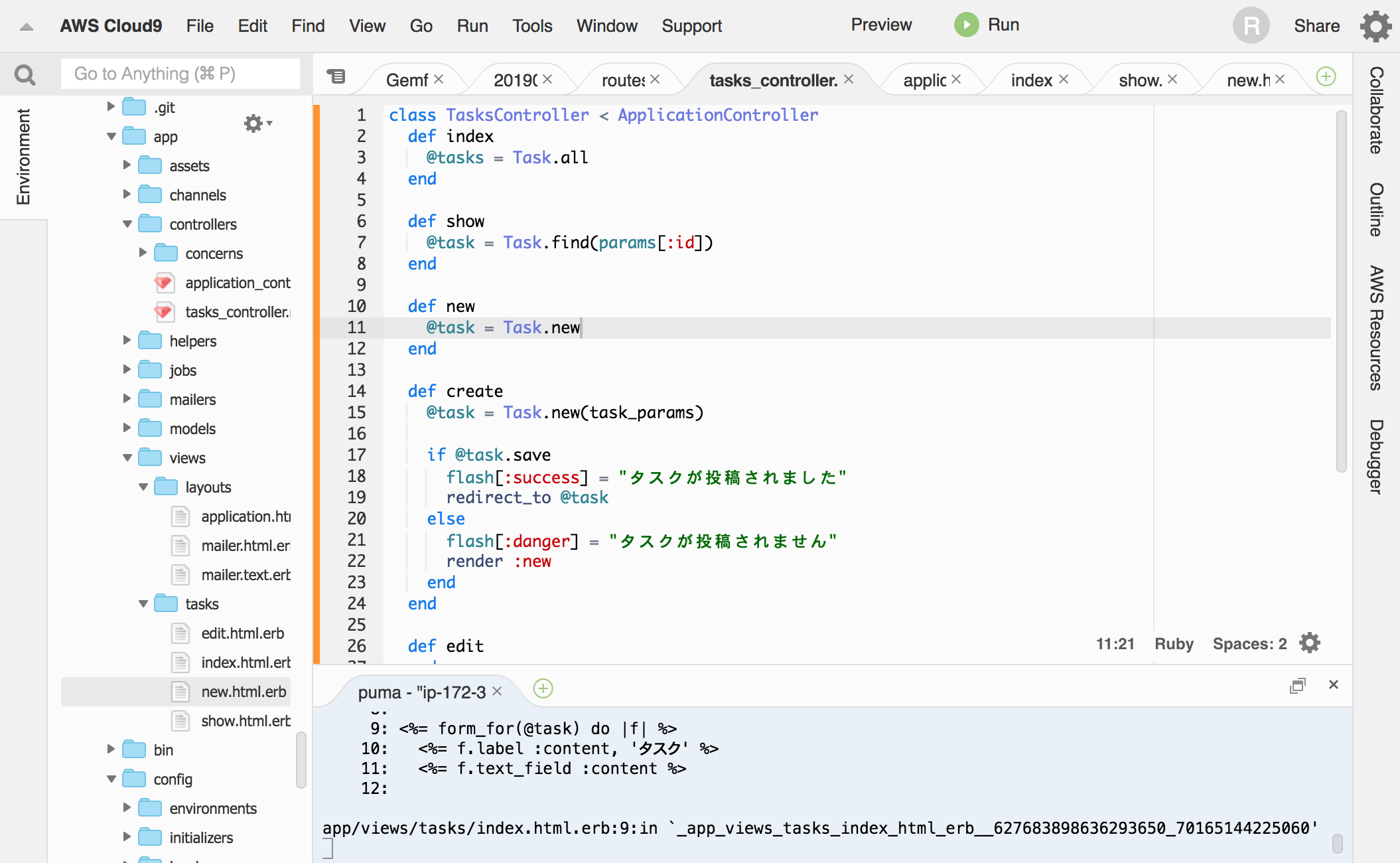Screen dimensions: 1400x863
Task: Click the user avatar R icon
Action: pos(1251,26)
